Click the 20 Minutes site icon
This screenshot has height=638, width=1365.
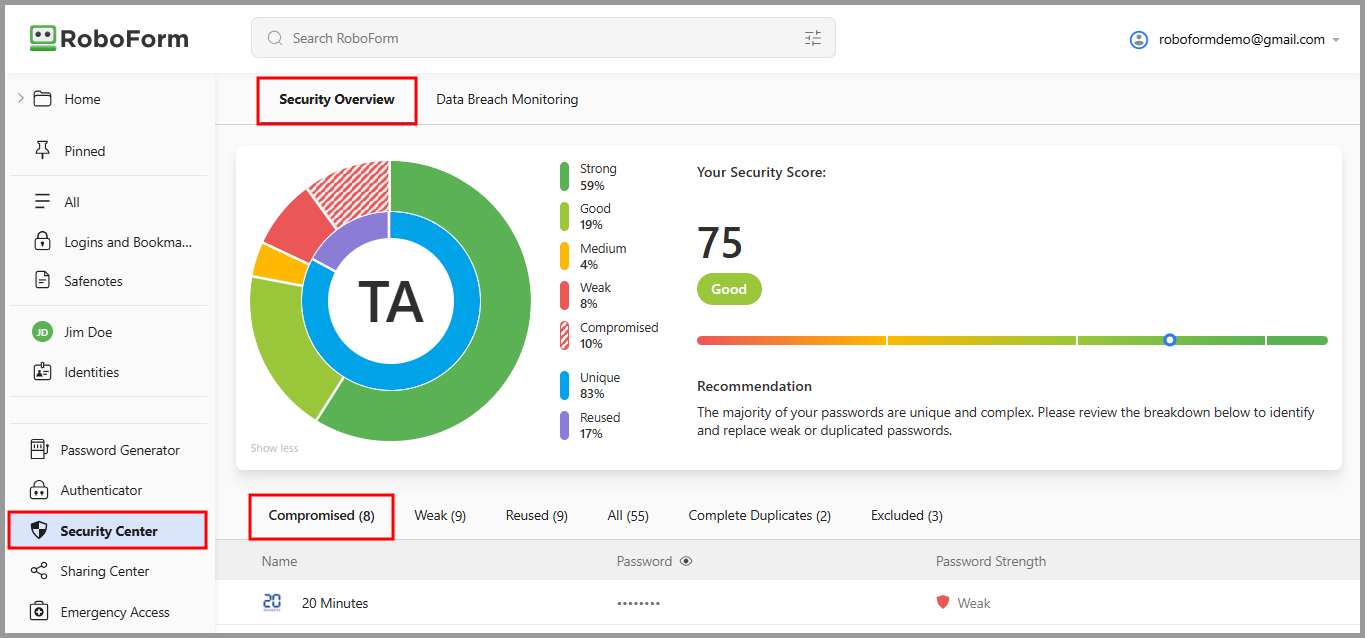coord(272,602)
